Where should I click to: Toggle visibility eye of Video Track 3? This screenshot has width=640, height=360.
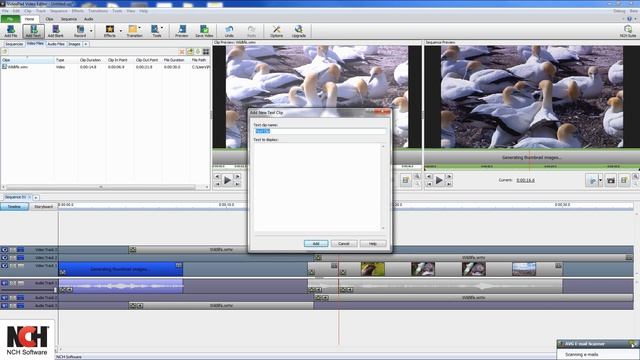(4, 249)
